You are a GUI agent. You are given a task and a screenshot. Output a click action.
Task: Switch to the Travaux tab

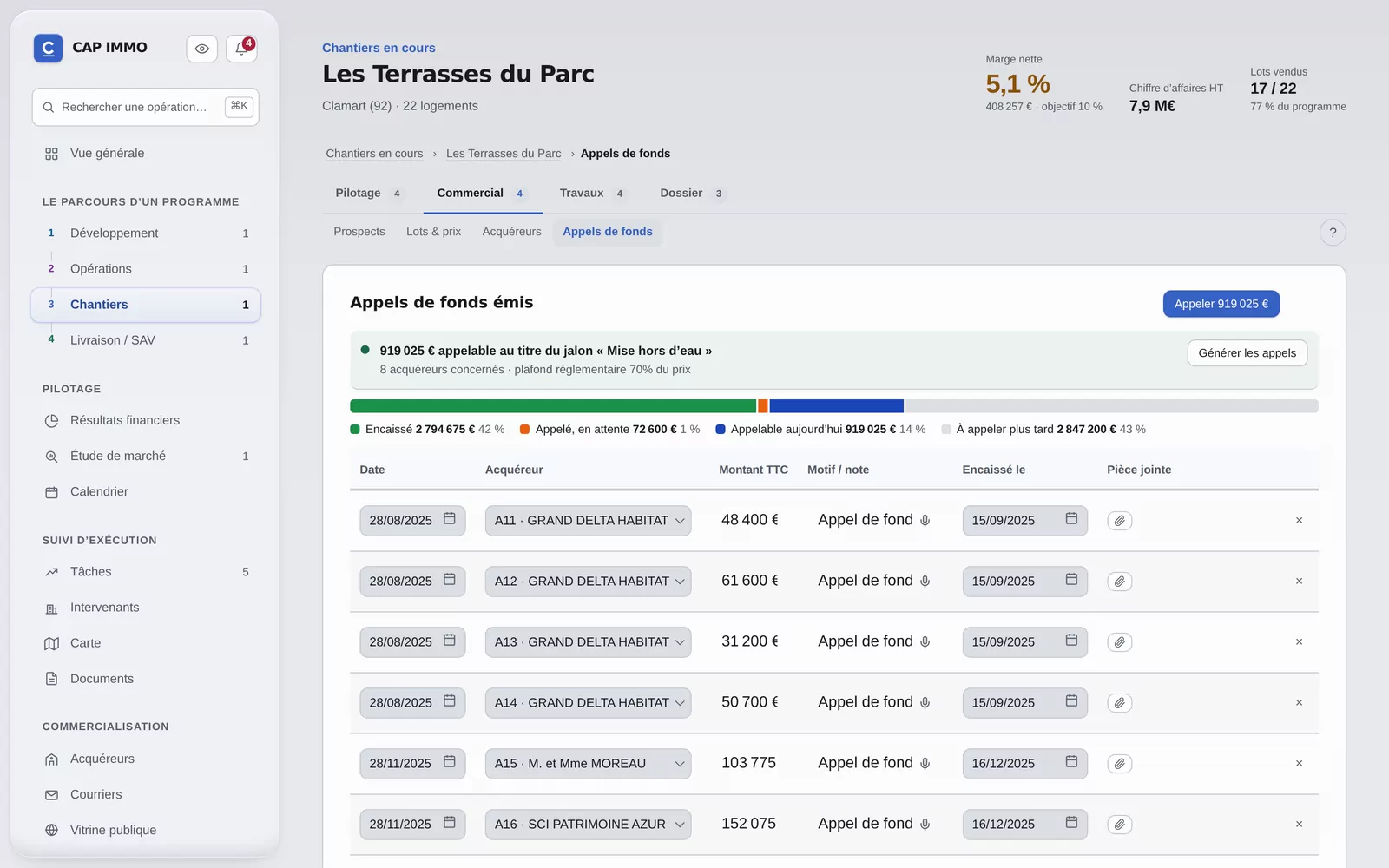tap(592, 194)
